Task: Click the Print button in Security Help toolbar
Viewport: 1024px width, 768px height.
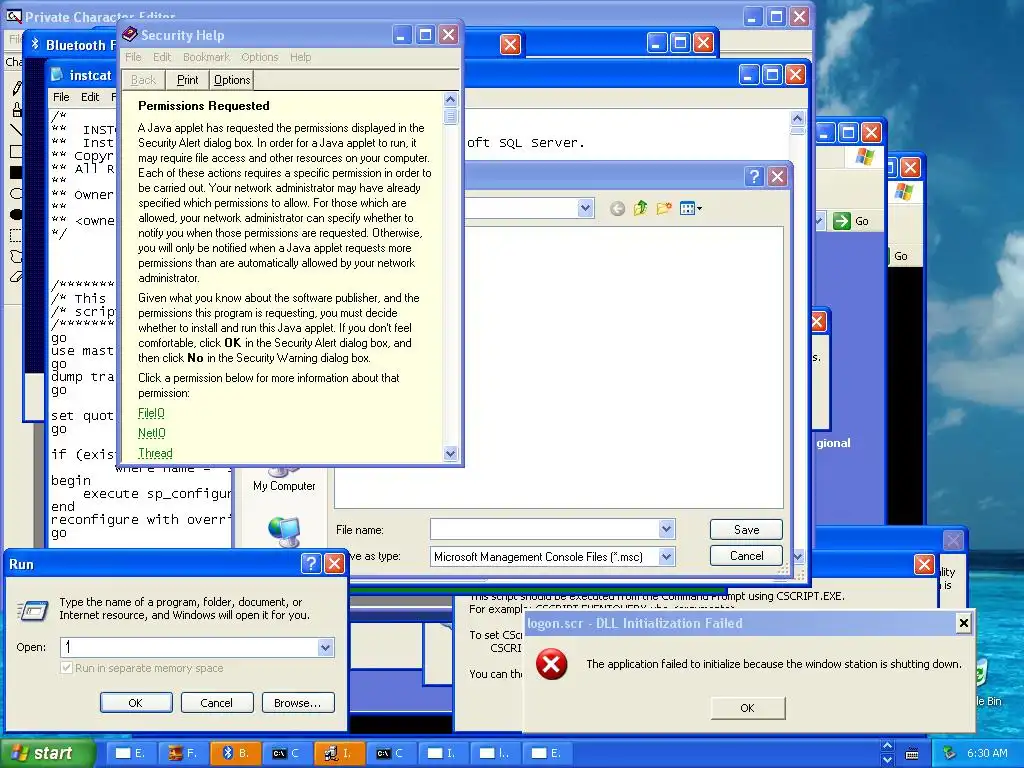Action: tap(187, 80)
